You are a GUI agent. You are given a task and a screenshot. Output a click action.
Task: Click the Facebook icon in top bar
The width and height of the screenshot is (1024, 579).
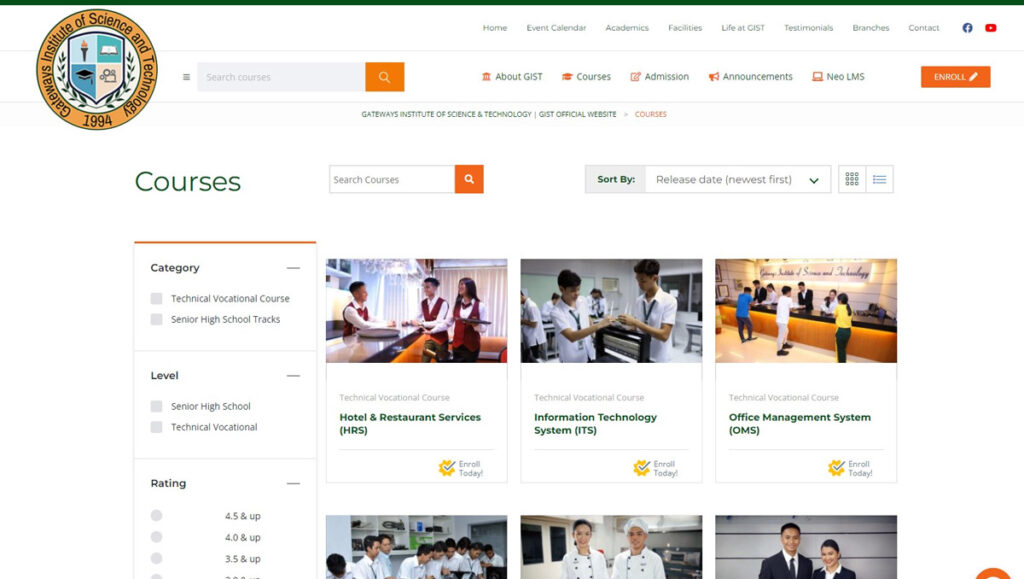coord(967,28)
